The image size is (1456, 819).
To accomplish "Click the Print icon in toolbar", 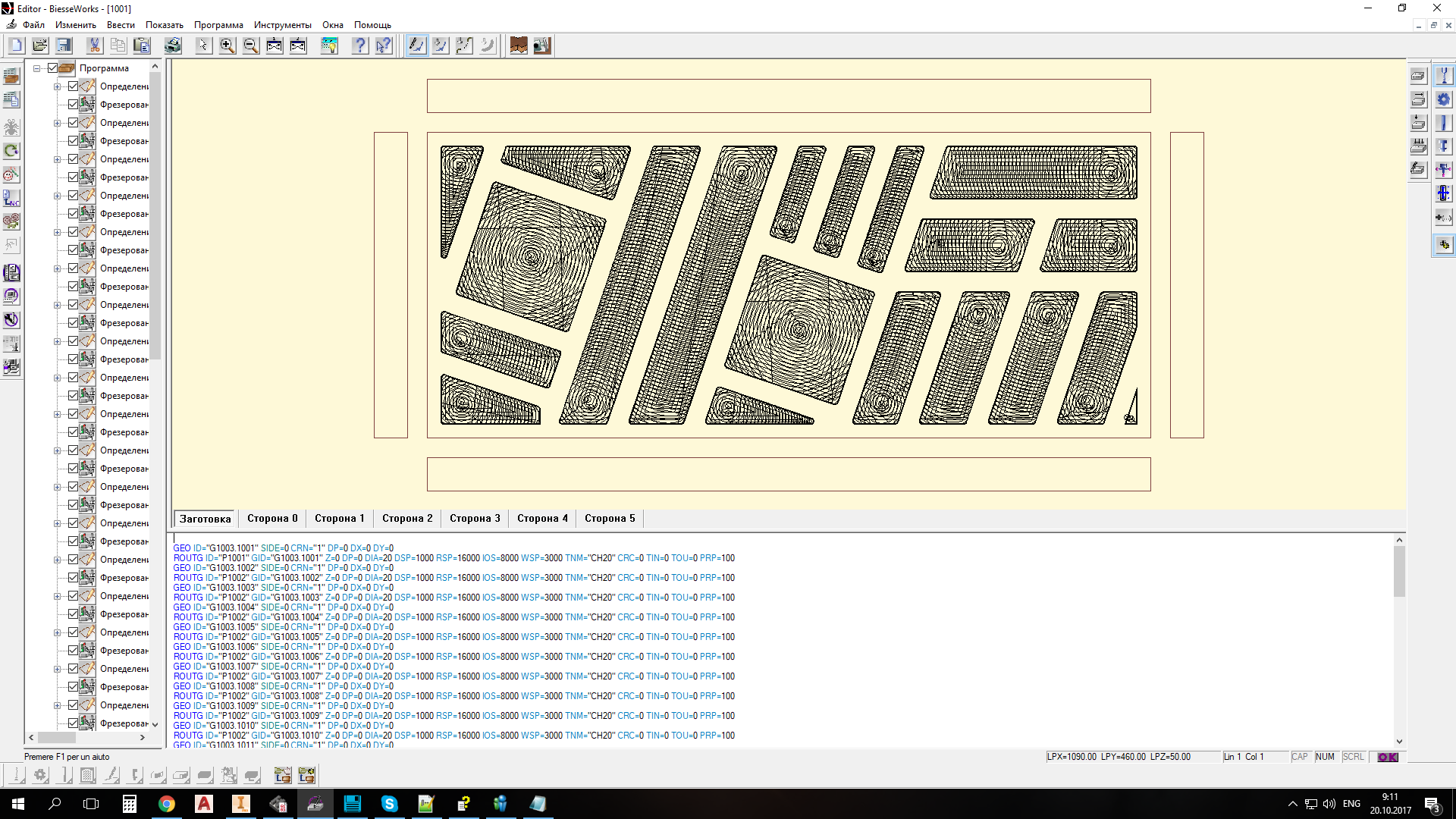I will tap(173, 45).
